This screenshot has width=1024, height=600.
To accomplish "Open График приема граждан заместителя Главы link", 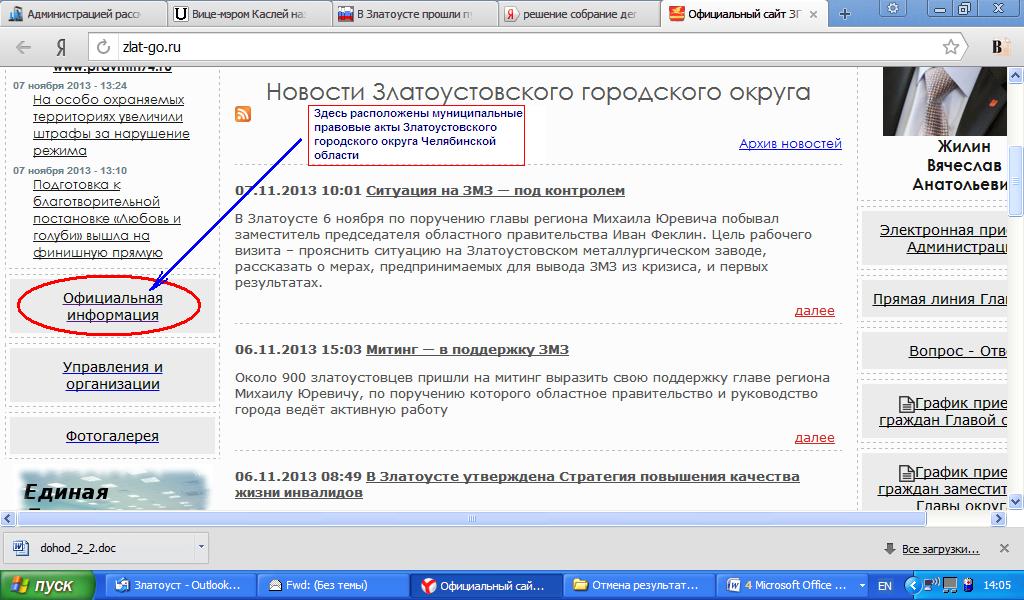I will pos(942,489).
